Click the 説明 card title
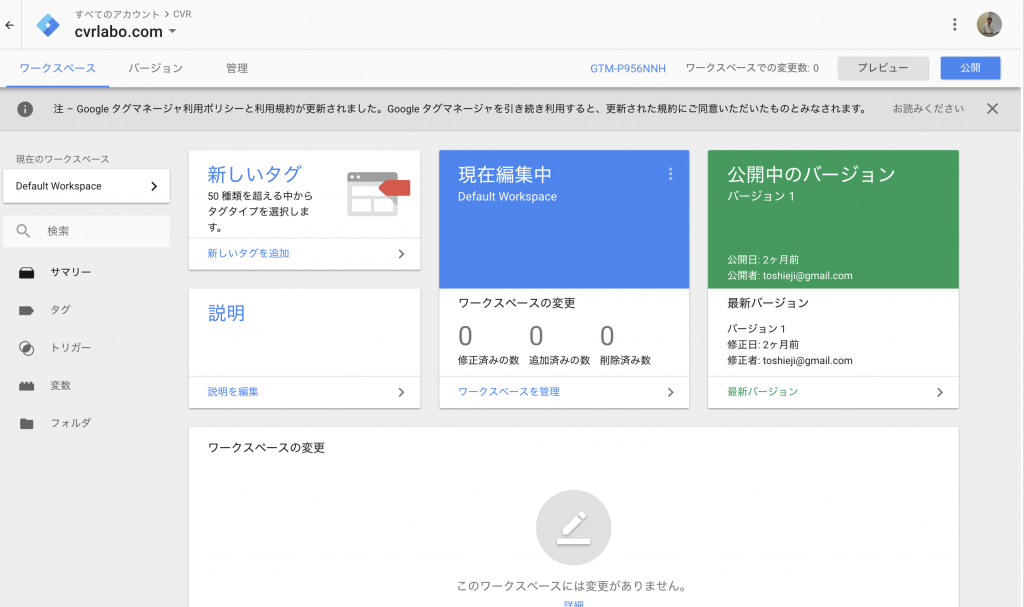1024x607 pixels. pyautogui.click(x=226, y=314)
